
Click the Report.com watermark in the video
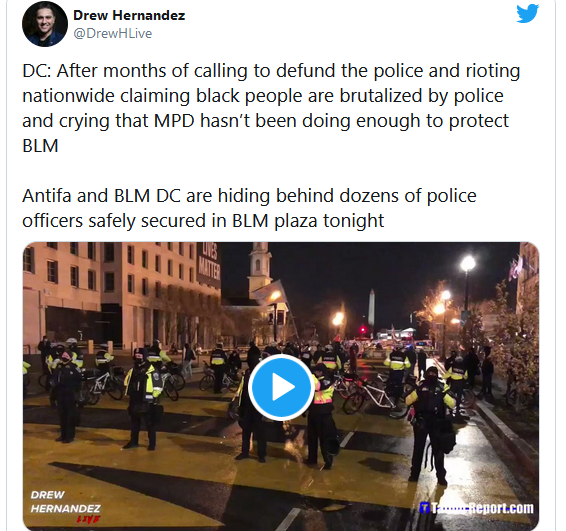coord(501,508)
